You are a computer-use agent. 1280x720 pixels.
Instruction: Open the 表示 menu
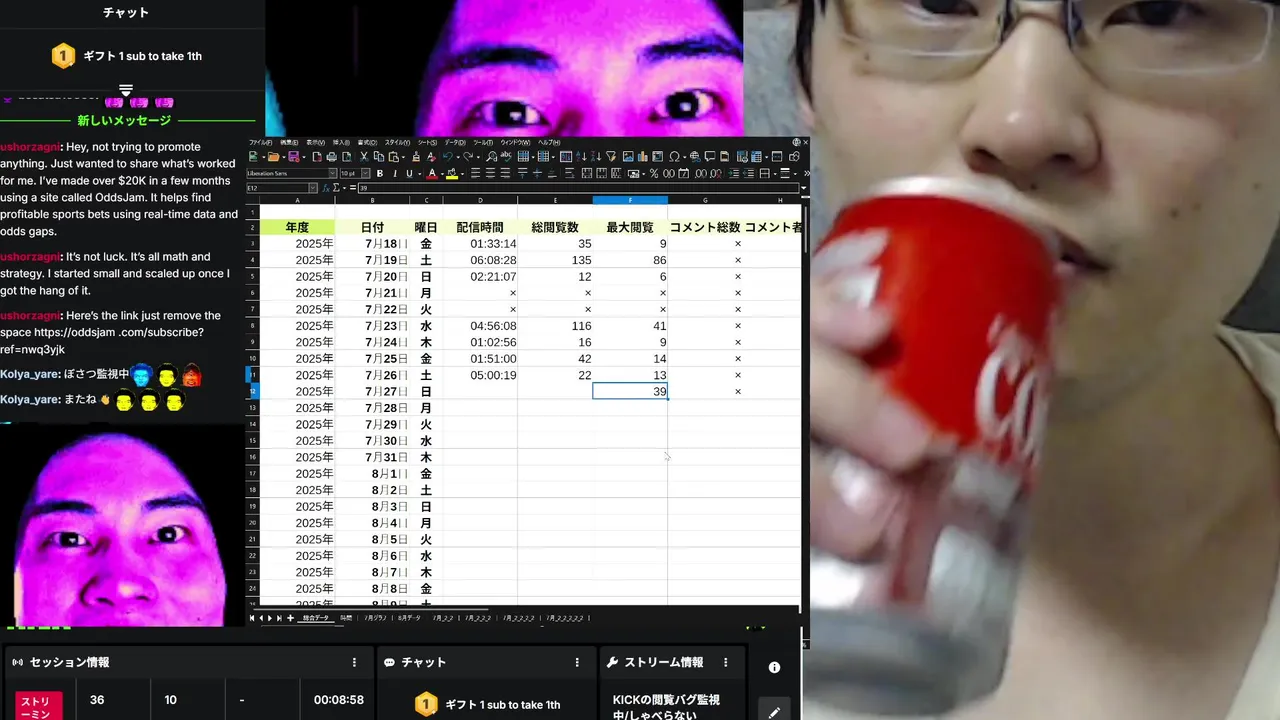coord(315,143)
